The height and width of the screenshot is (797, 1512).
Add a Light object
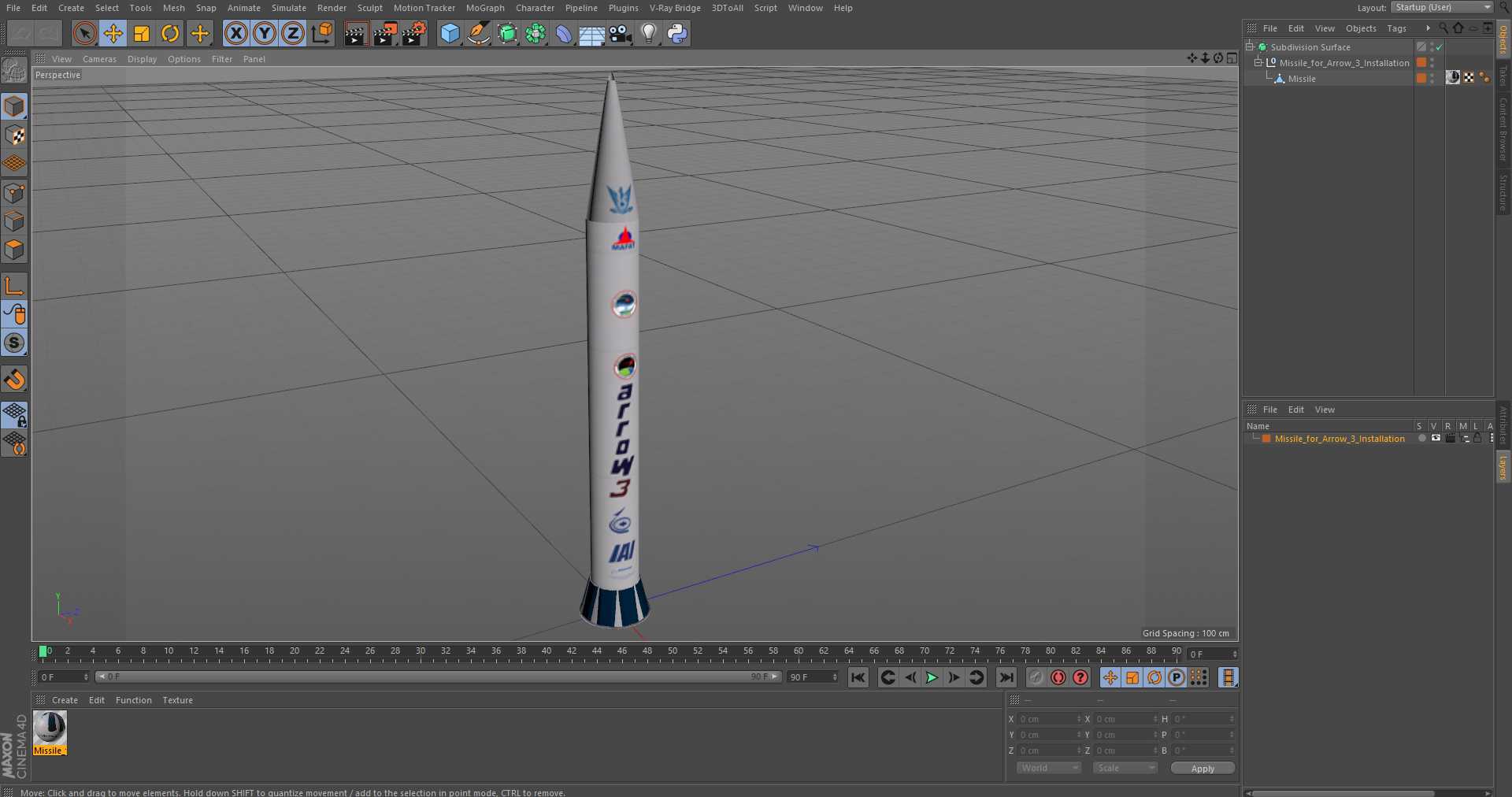click(648, 33)
